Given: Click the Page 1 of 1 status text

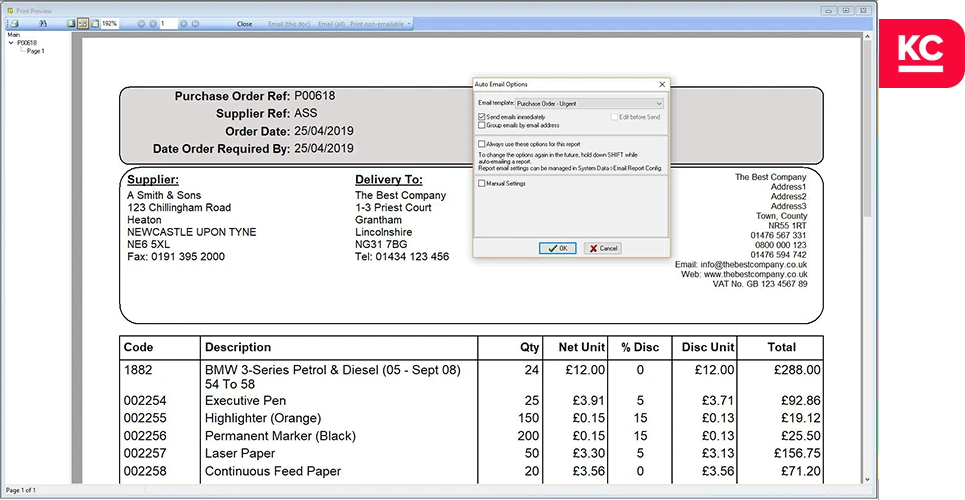Looking at the screenshot, I should point(19,490).
